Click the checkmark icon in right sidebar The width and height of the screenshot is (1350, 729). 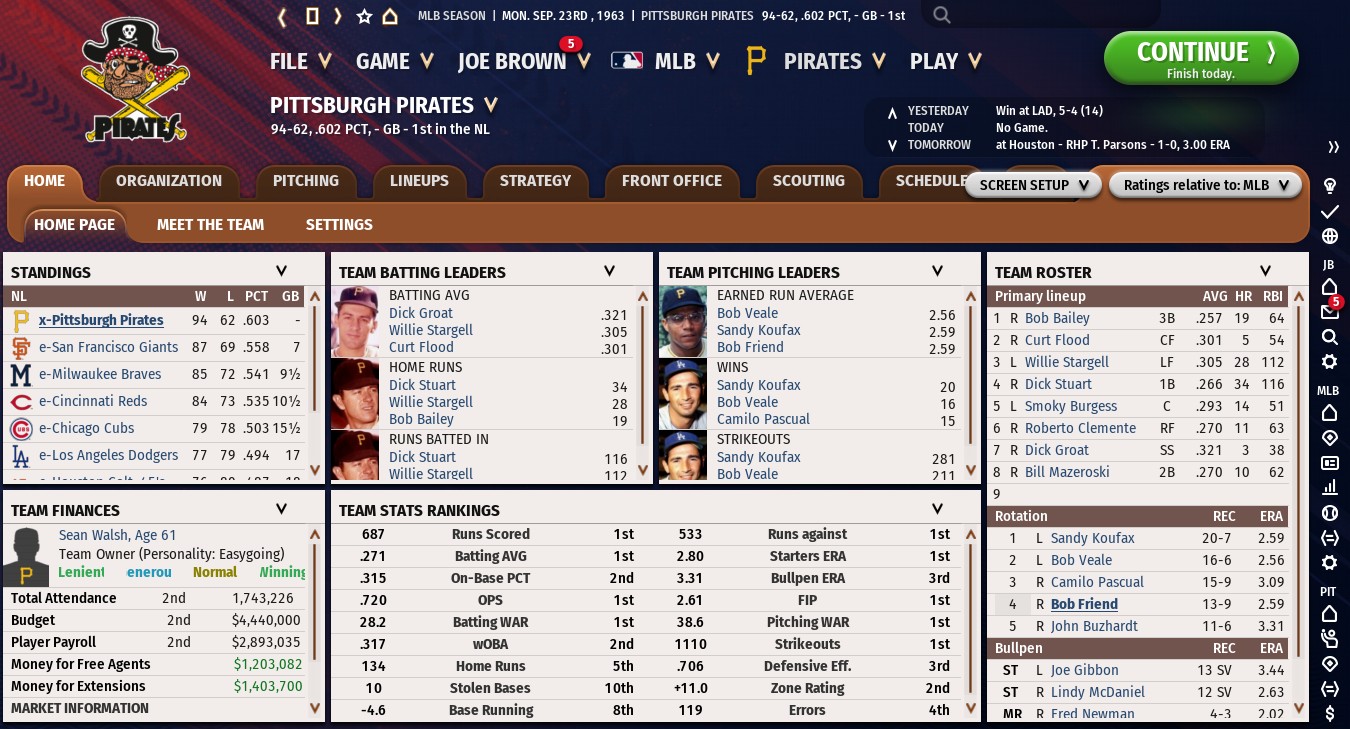(1330, 212)
